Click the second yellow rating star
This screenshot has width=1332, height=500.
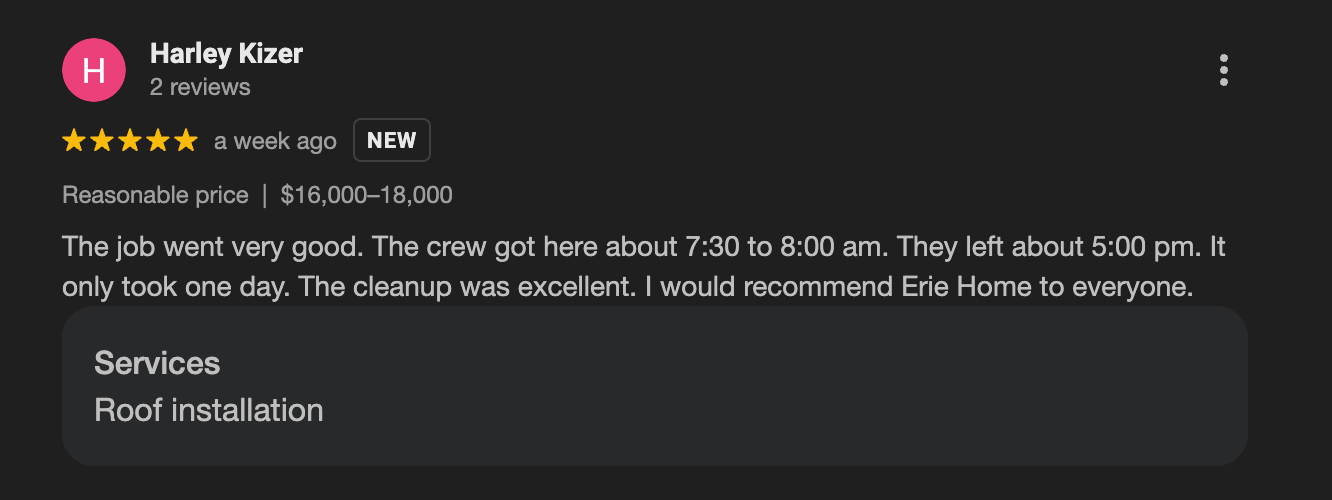[102, 141]
